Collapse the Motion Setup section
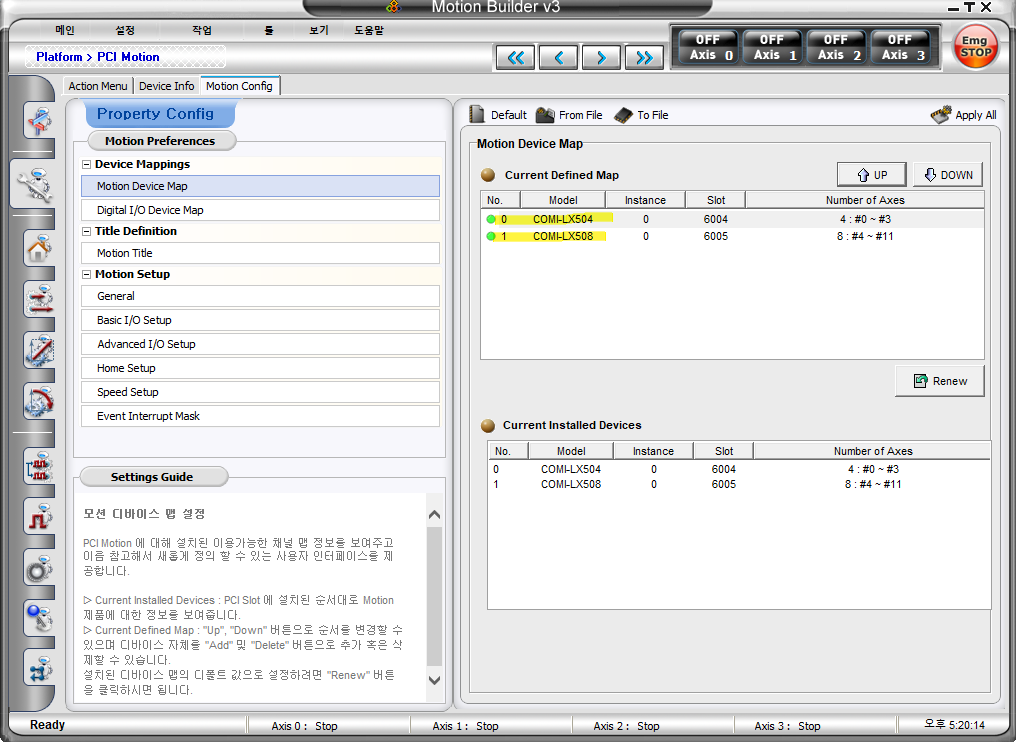The width and height of the screenshot is (1016, 742). (x=87, y=274)
